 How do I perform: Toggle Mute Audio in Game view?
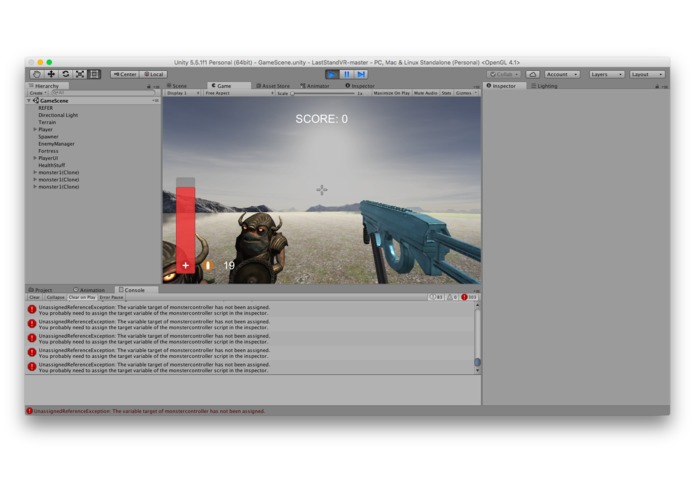pos(426,93)
